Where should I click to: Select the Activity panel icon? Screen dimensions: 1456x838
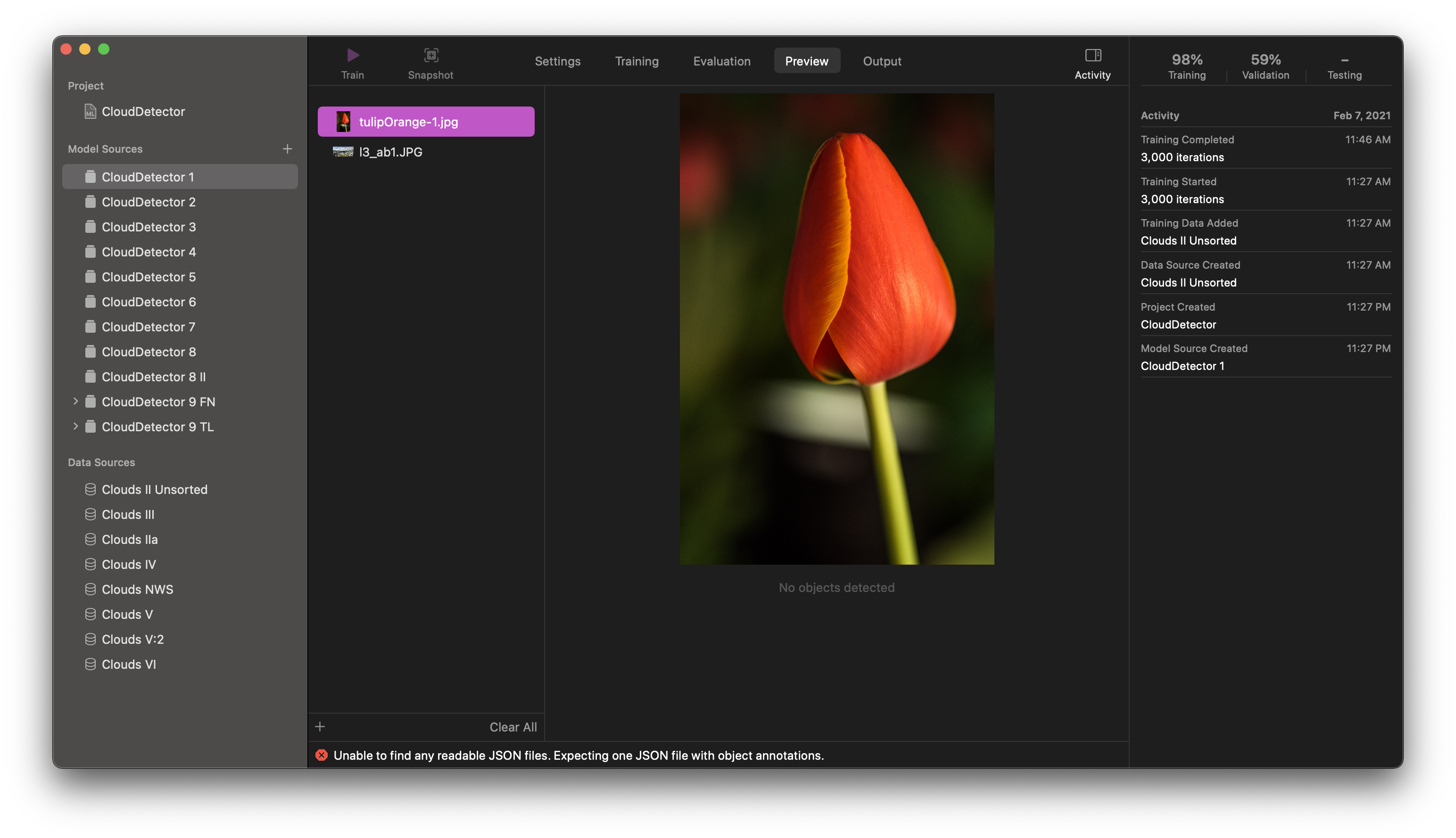point(1093,55)
